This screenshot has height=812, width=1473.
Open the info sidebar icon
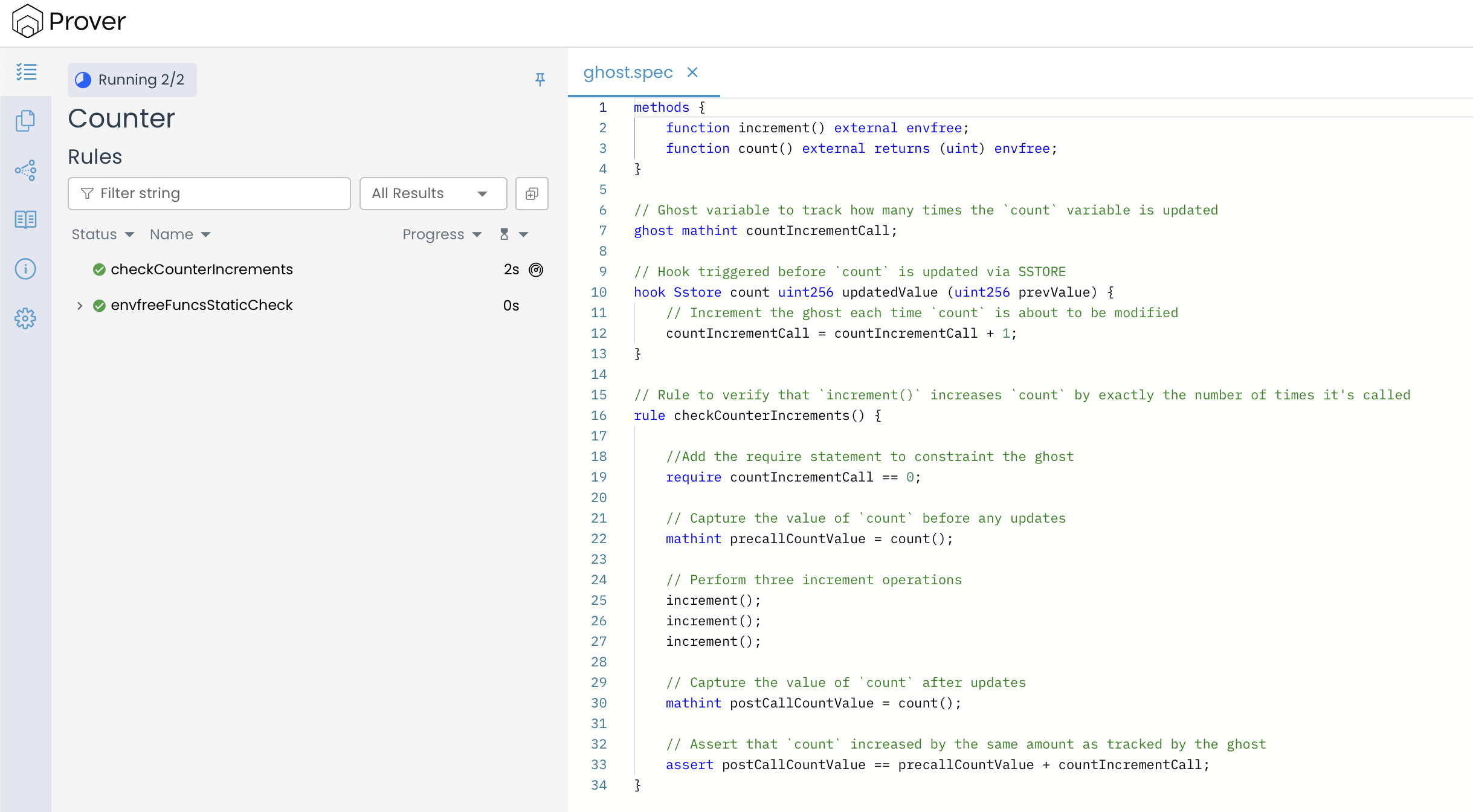tap(25, 269)
